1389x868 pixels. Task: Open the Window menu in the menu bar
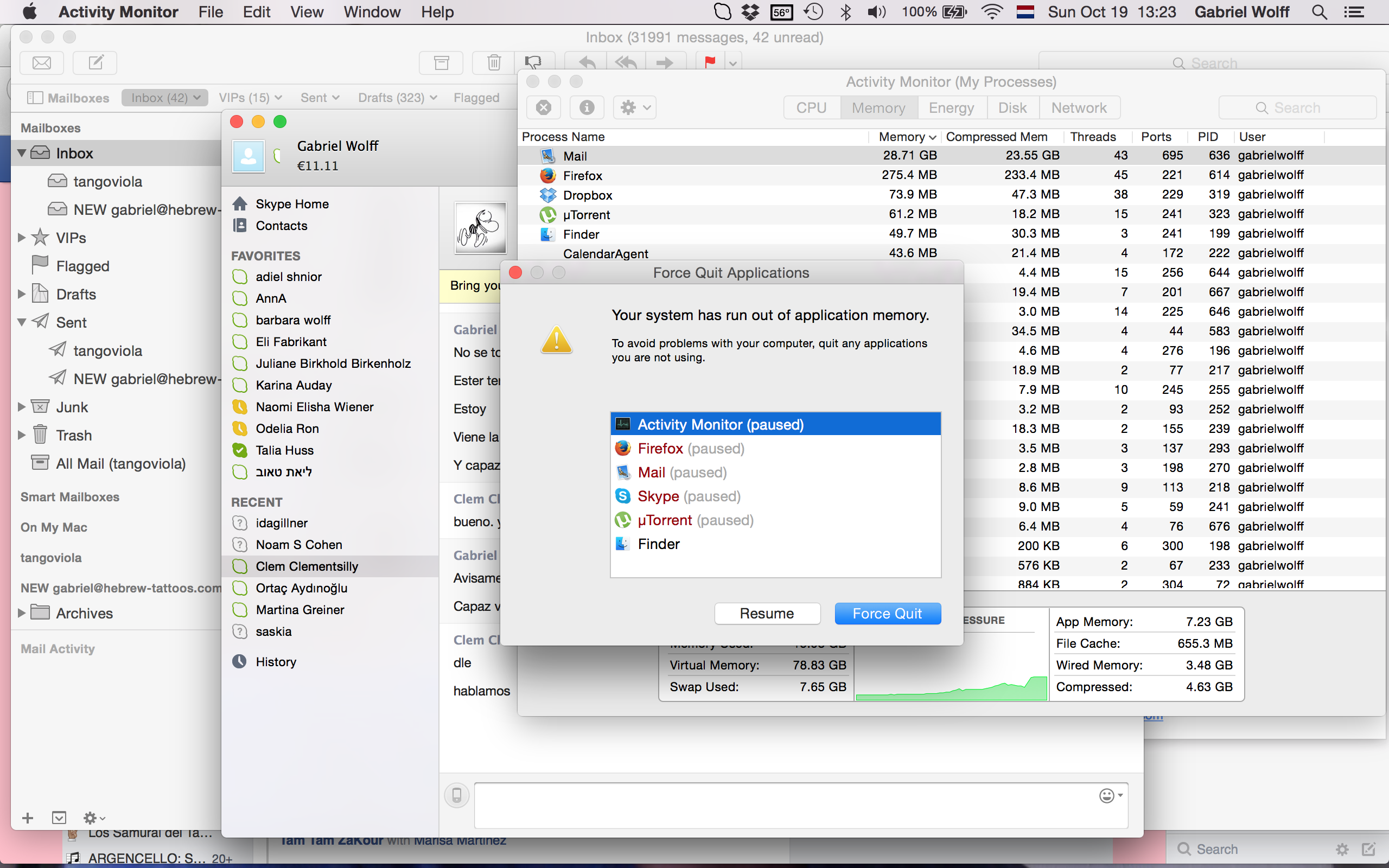click(x=372, y=12)
